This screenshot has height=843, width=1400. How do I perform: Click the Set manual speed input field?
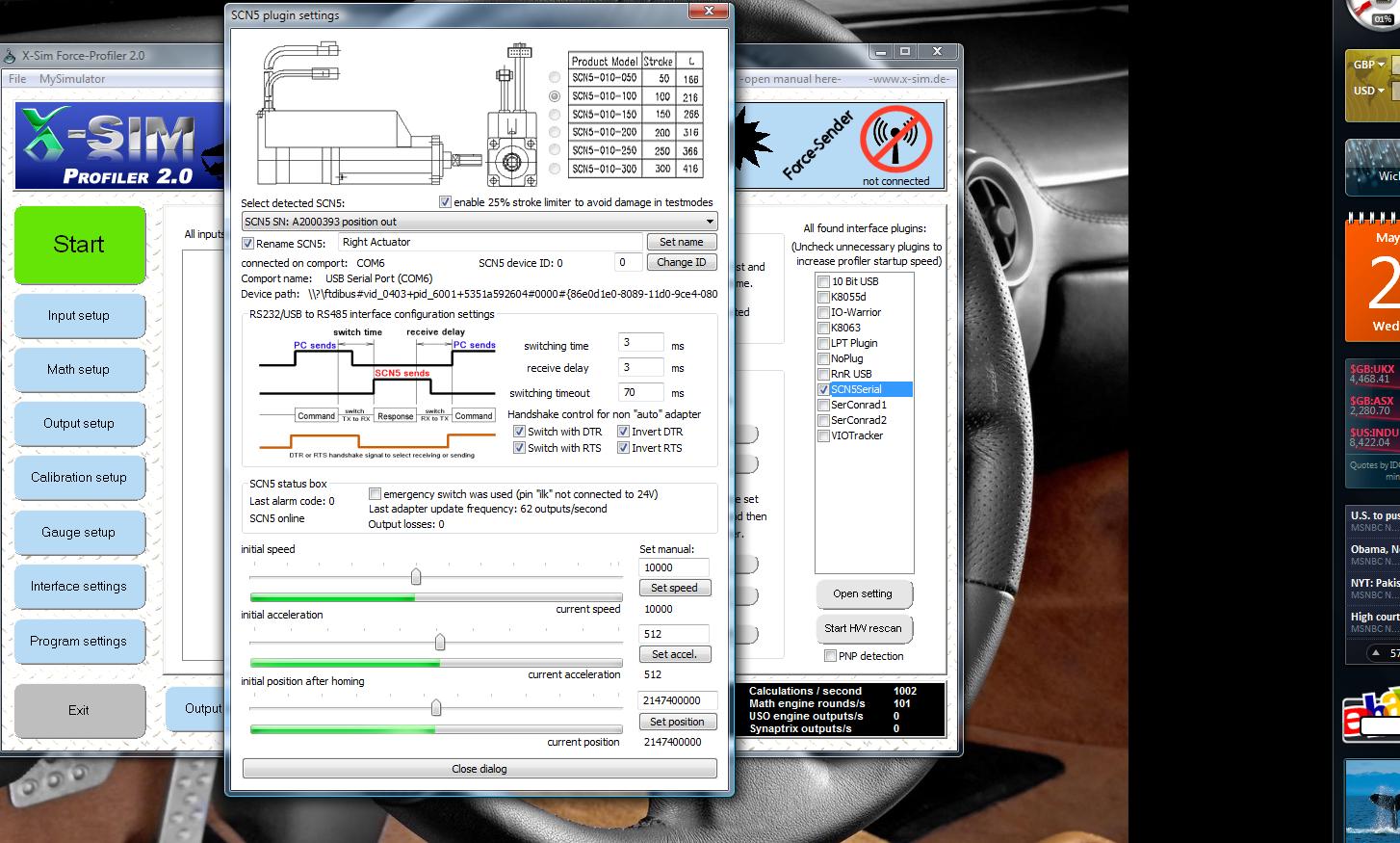pos(674,567)
